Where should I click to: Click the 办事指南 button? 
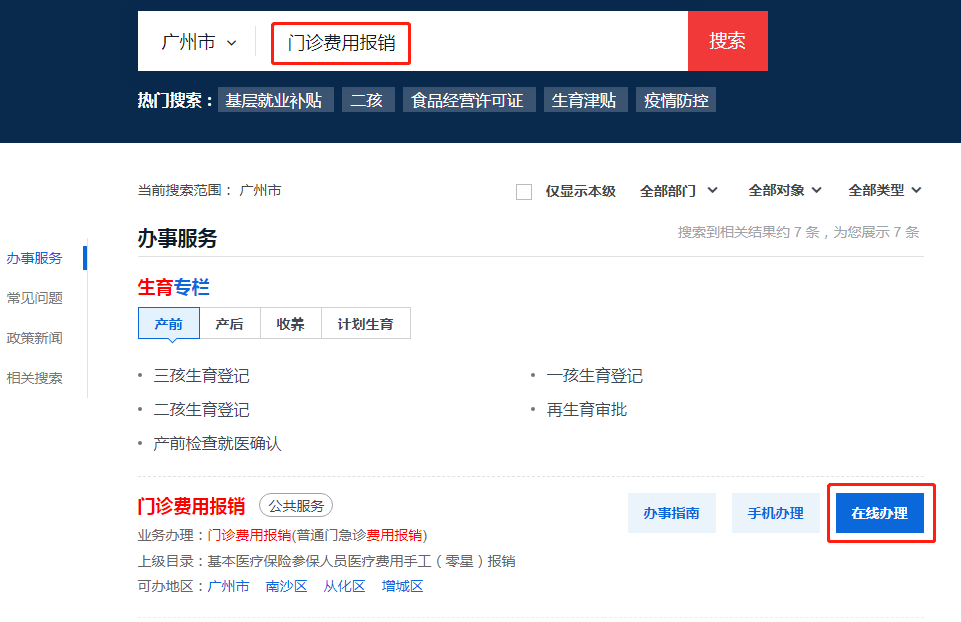coord(671,513)
